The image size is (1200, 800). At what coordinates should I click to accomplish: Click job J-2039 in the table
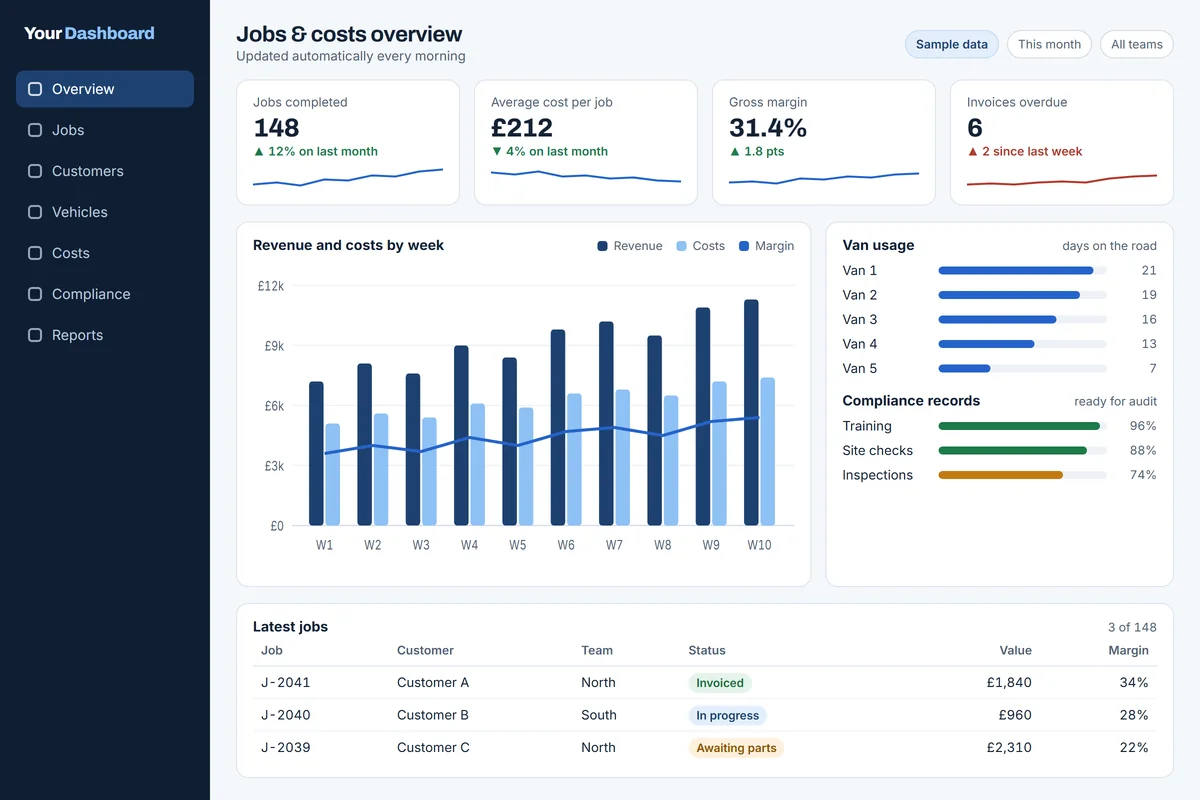pos(286,748)
